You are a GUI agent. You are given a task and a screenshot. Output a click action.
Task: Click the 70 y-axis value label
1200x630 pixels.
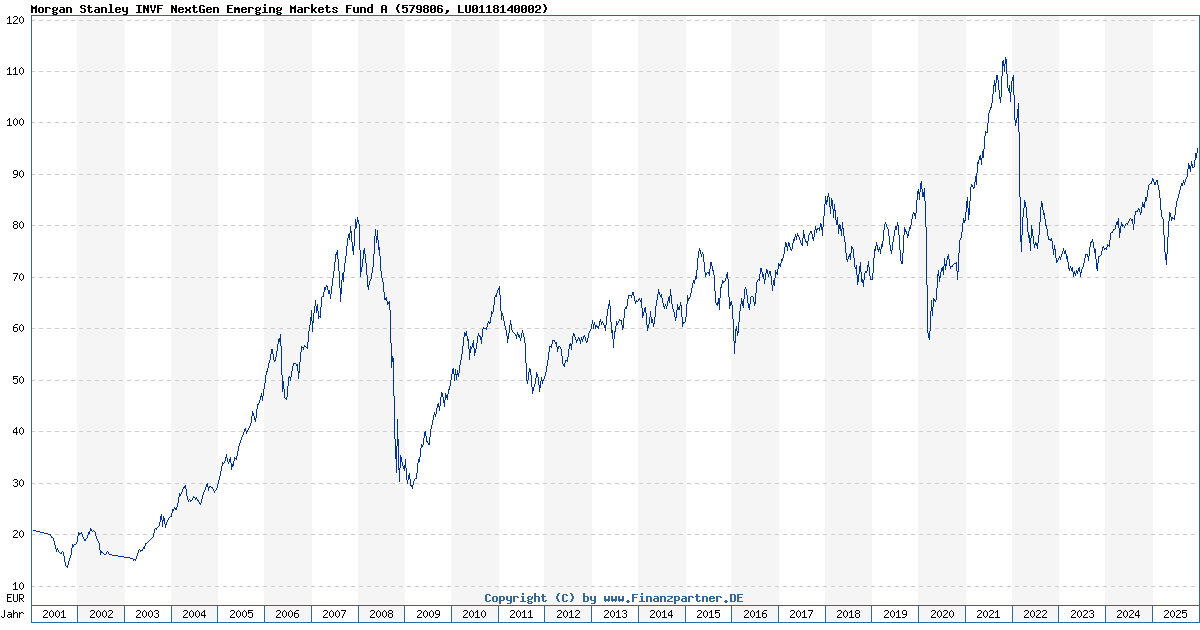pos(17,277)
